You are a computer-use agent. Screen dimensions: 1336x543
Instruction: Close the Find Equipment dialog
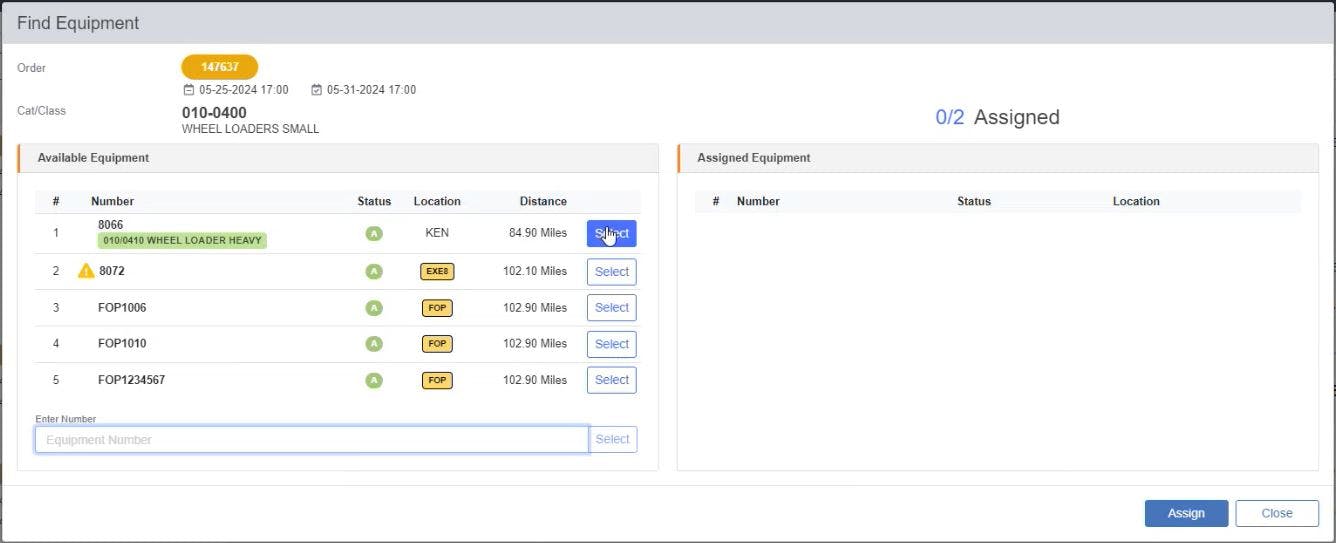click(1277, 513)
